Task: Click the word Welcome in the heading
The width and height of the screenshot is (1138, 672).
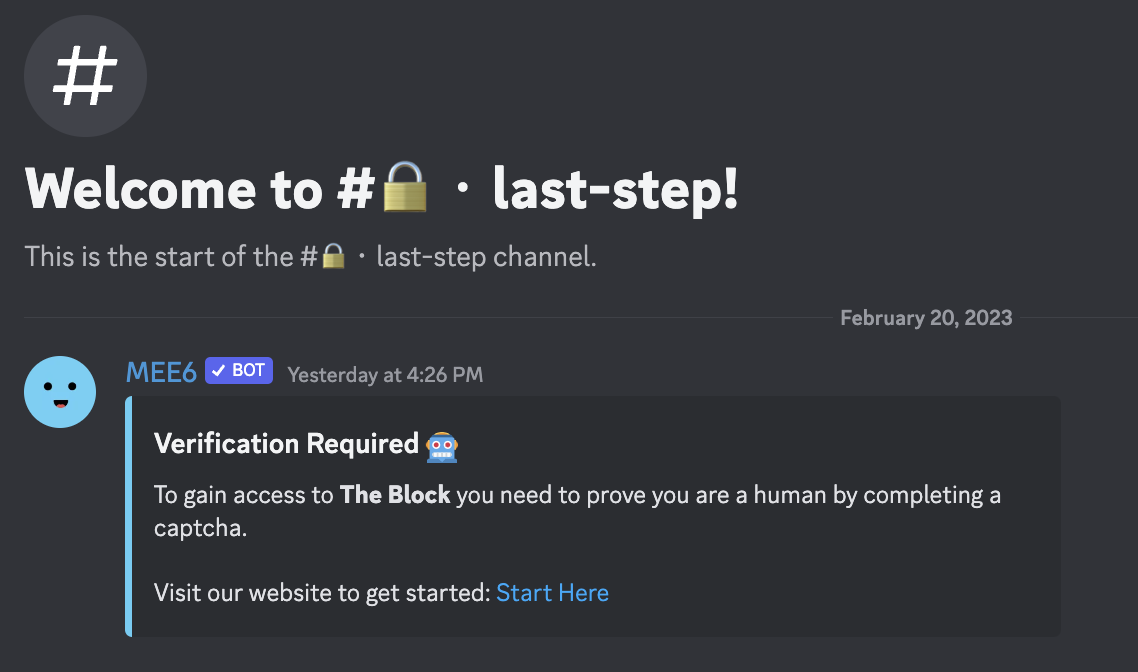Action: point(141,189)
